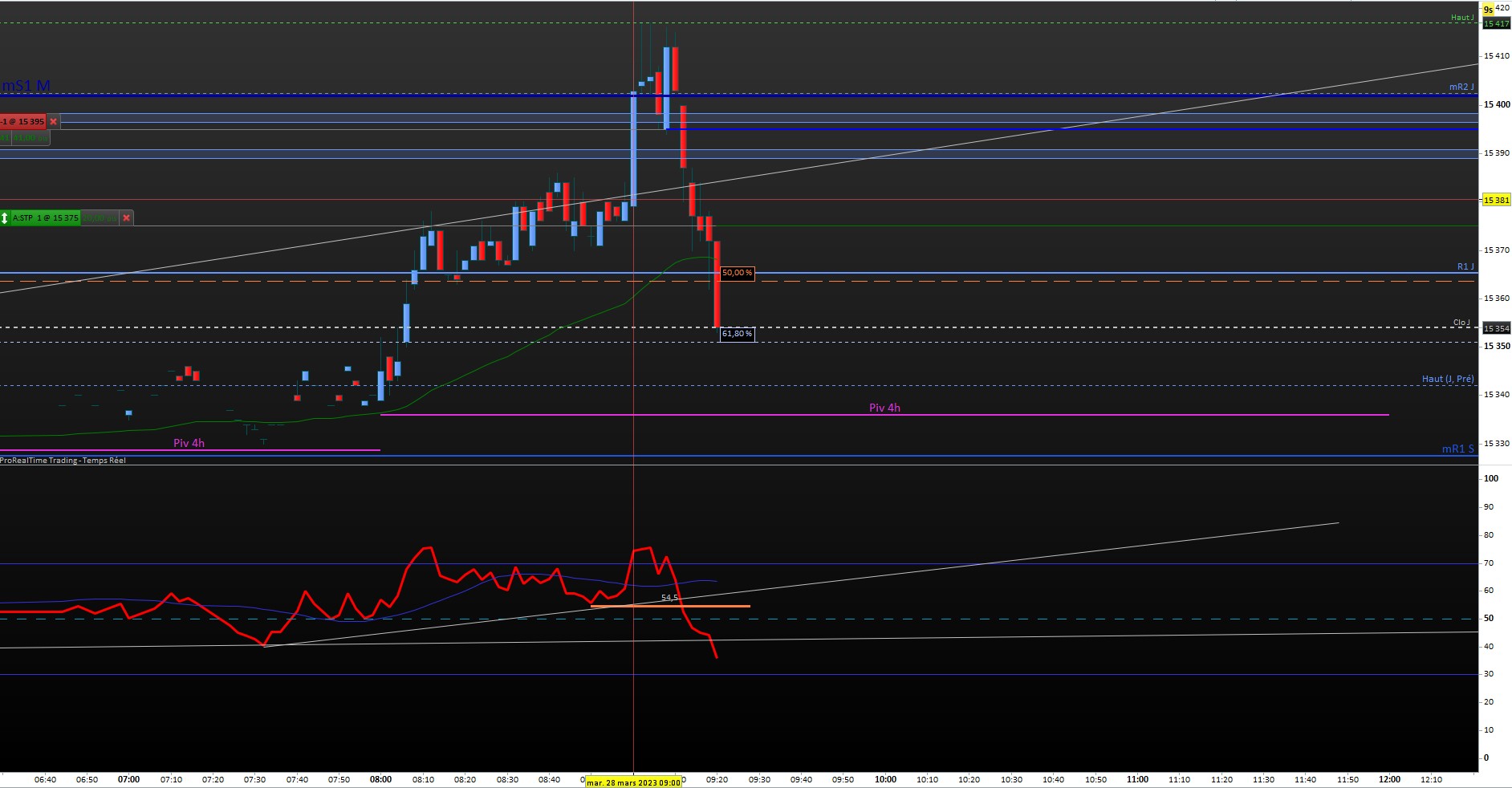Cancel the A:STP stop order at 15 375
Viewport: 1512px width, 788px height.
(x=126, y=217)
